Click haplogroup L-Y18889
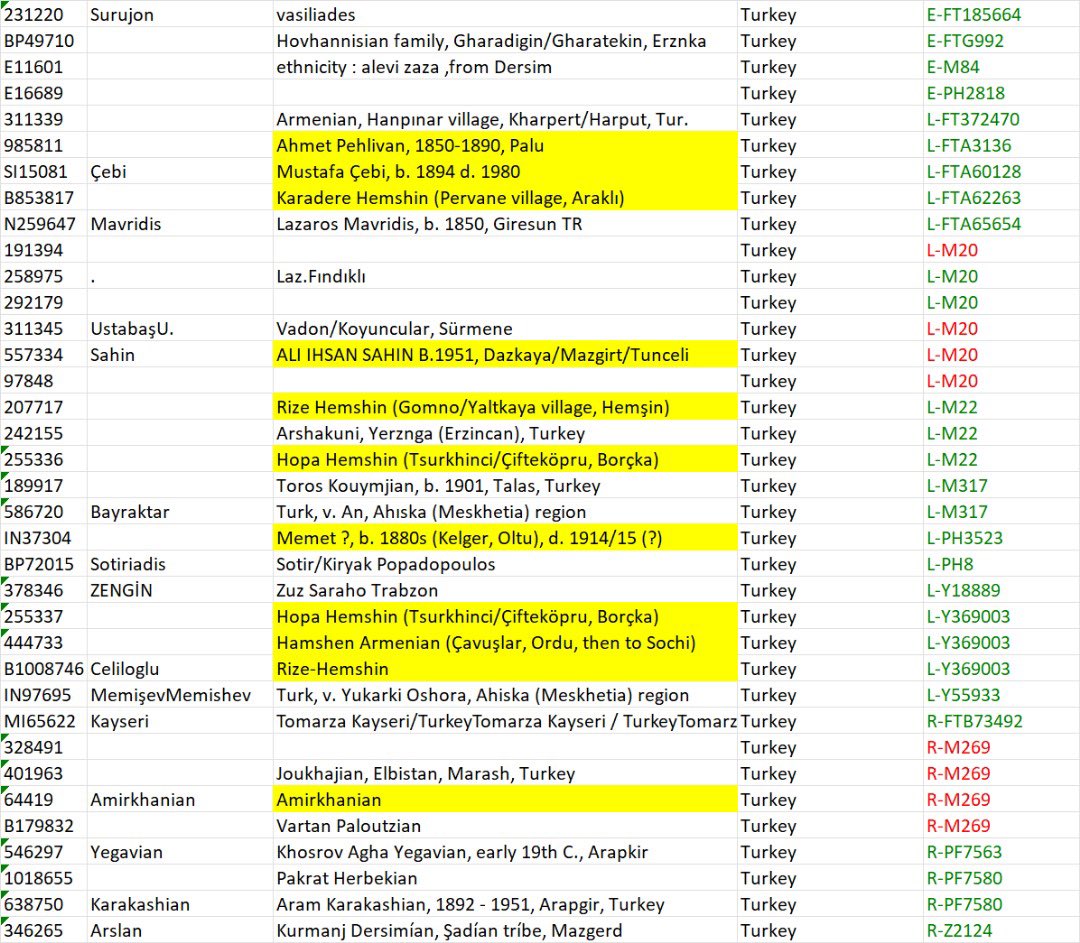Image resolution: width=1080 pixels, height=943 pixels. 1001,590
